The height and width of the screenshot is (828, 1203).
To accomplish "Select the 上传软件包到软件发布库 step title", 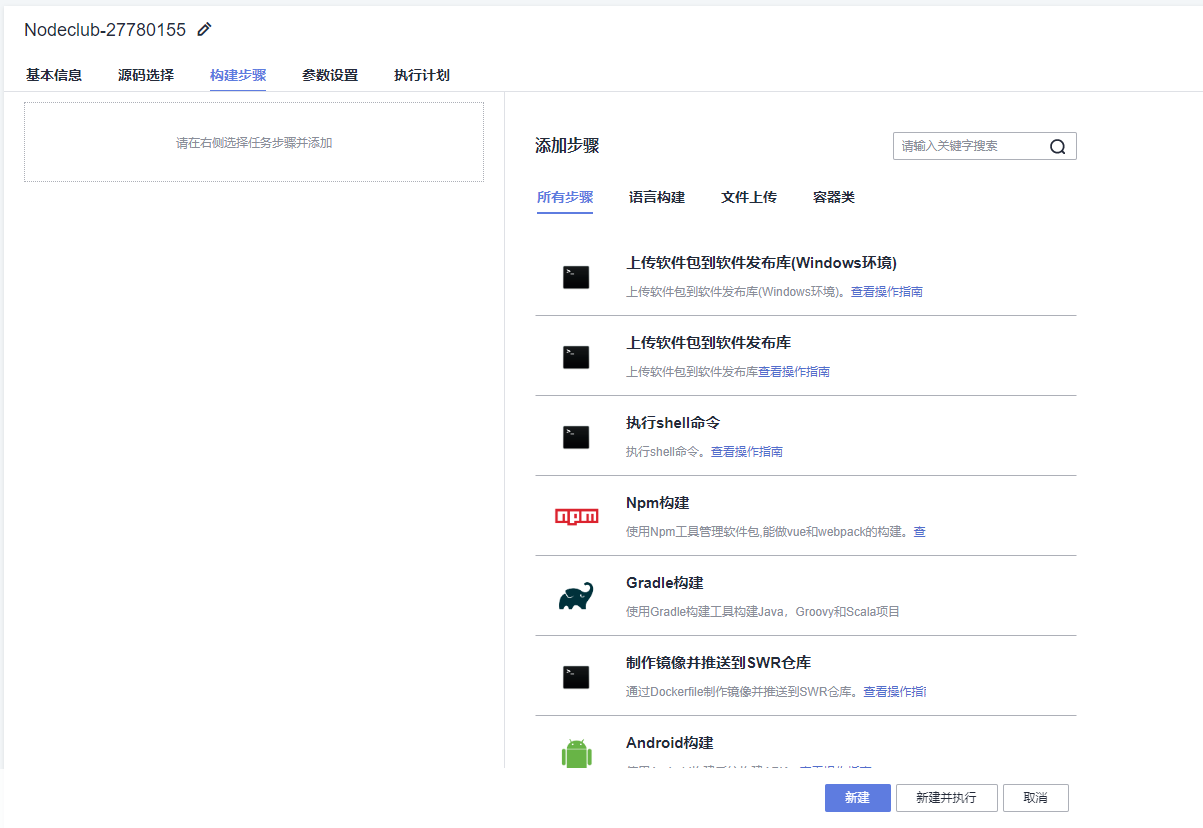I will point(708,343).
